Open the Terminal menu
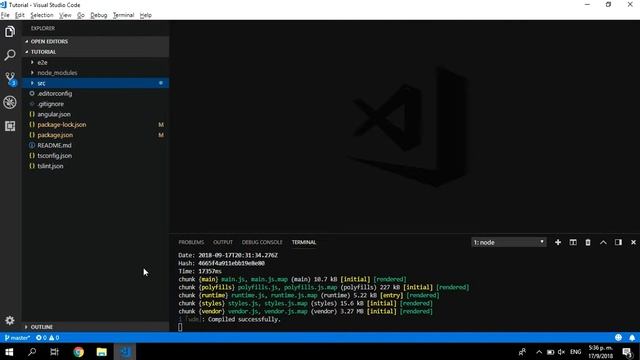 [x=123, y=15]
